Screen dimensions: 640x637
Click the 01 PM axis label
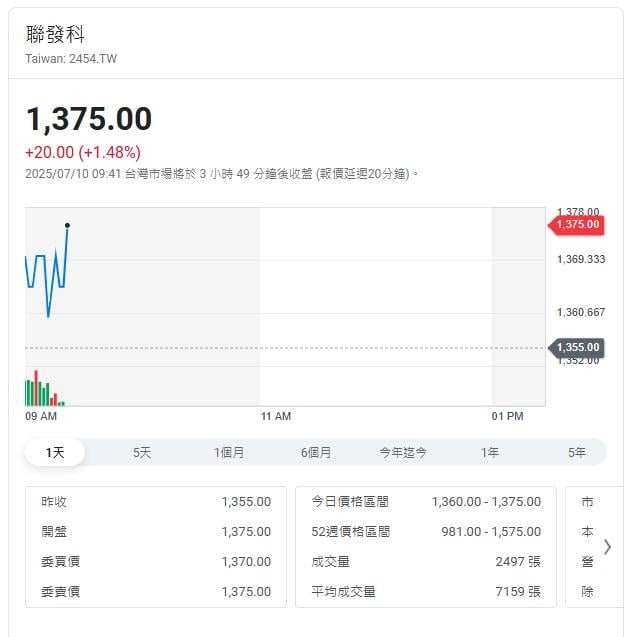[507, 416]
